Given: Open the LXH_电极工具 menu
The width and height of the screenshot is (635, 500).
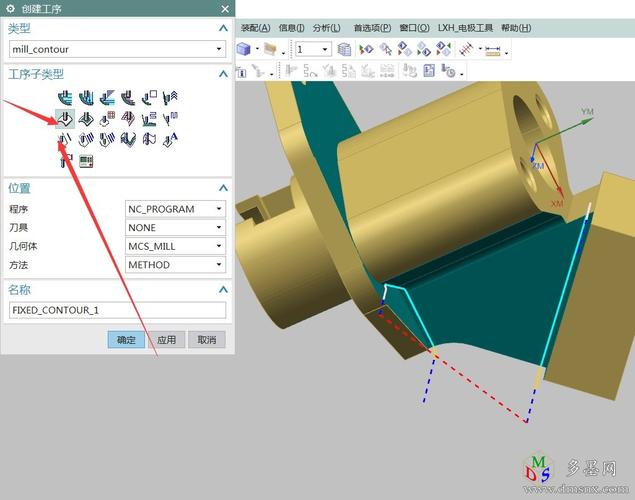Looking at the screenshot, I should pyautogui.click(x=465, y=28).
